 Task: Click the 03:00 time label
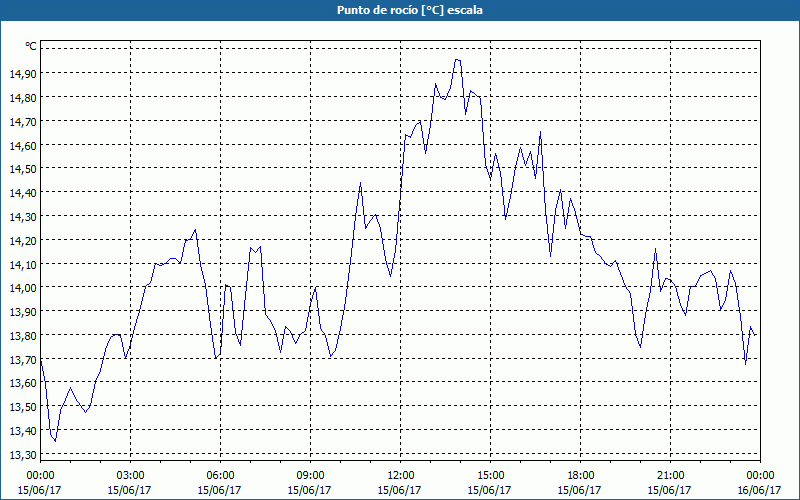pyautogui.click(x=130, y=476)
